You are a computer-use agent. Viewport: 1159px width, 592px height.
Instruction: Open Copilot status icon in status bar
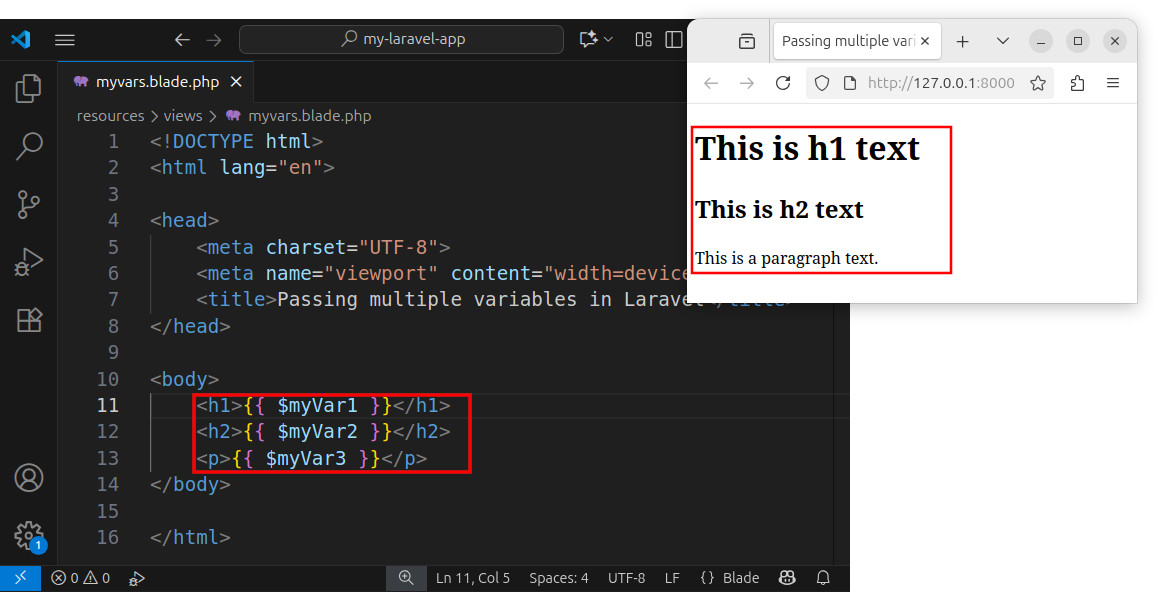(x=787, y=578)
